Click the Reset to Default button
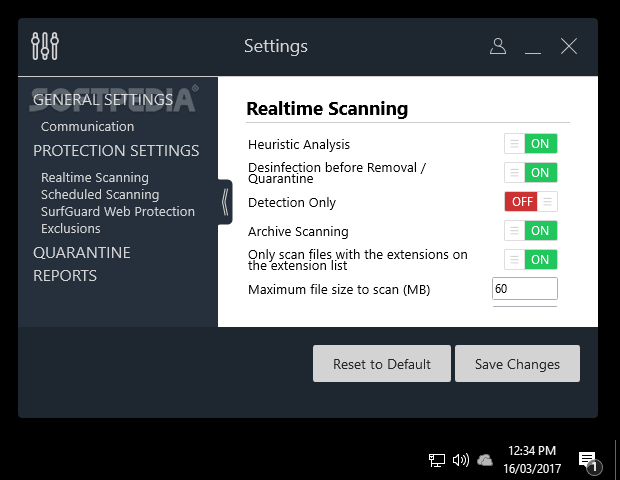620x480 pixels. click(382, 364)
